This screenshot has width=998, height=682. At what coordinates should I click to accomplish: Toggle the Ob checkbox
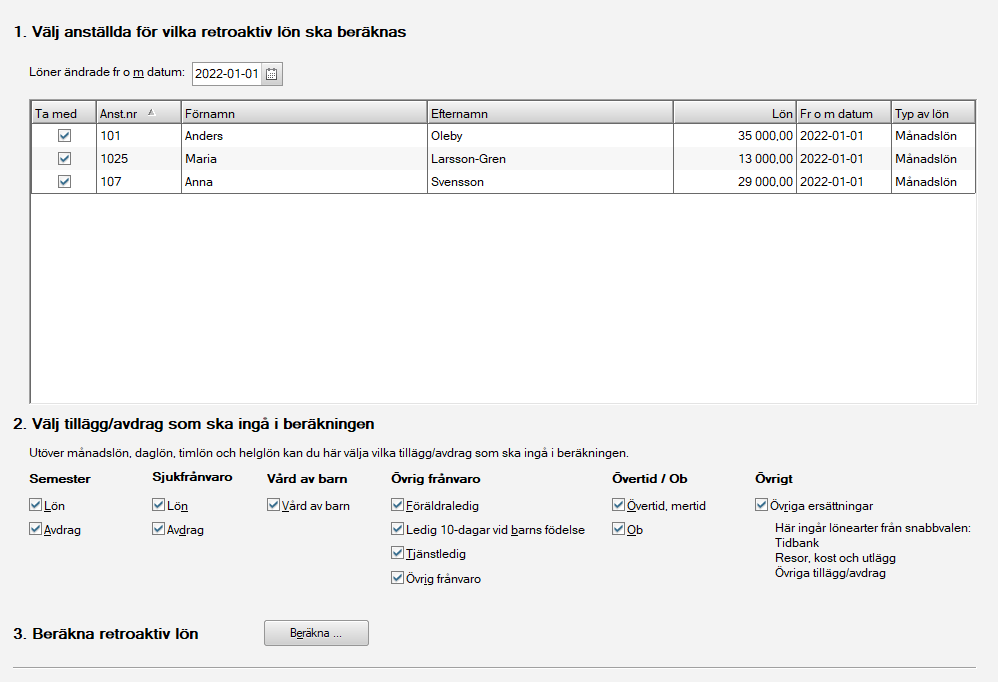point(619,529)
